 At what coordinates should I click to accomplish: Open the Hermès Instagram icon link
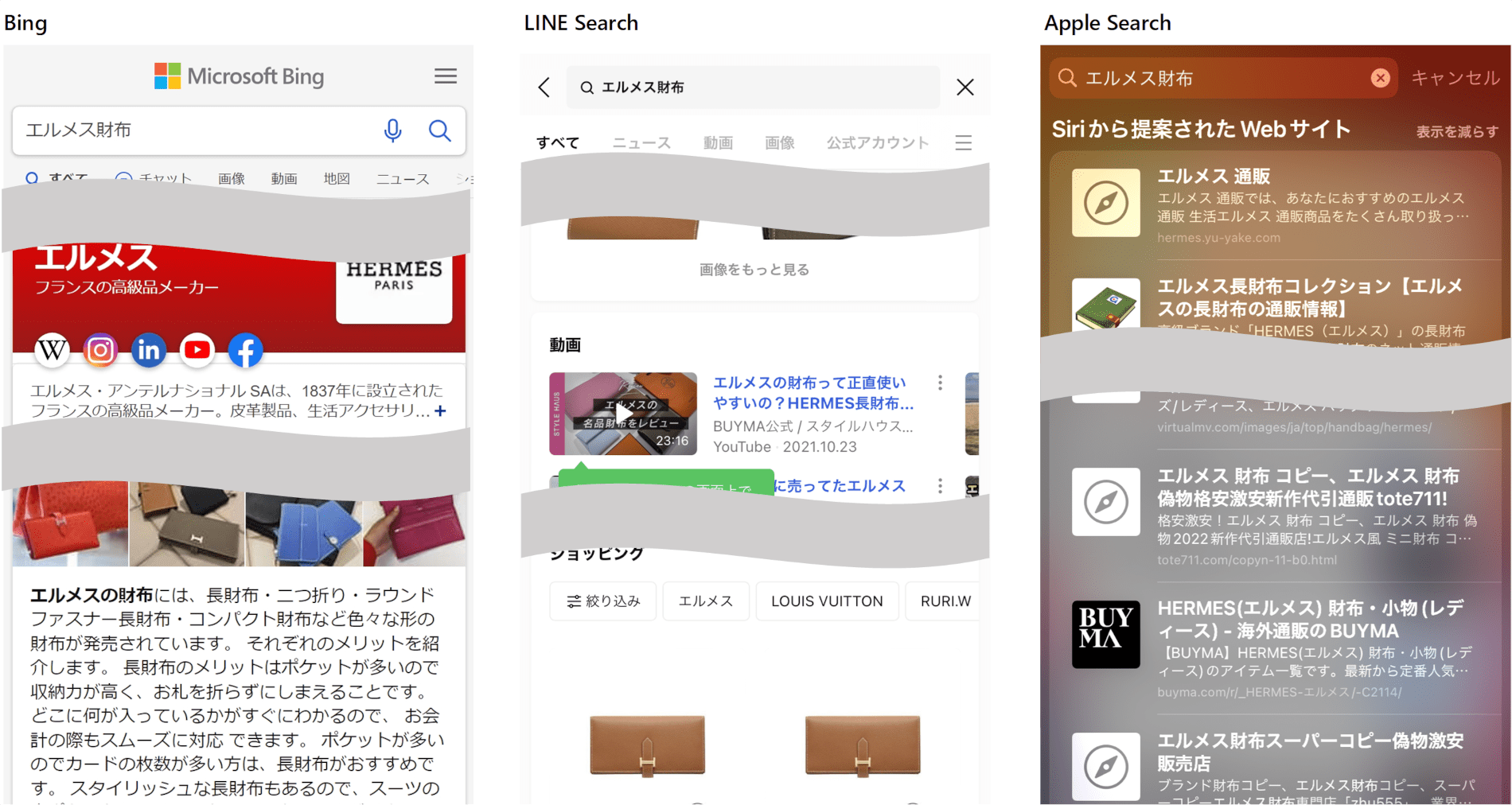(x=100, y=350)
